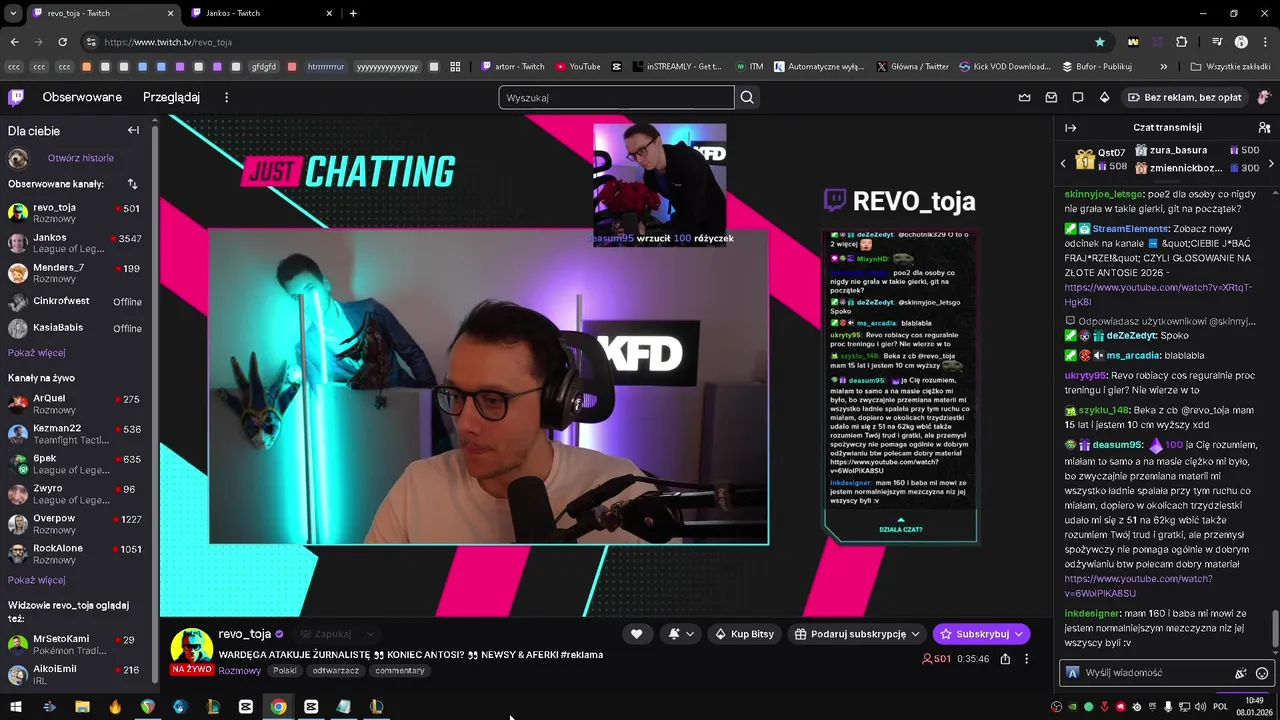This screenshot has width=1280, height=720.
Task: Open the emote picker in chat input
Action: pyautogui.click(x=1262, y=673)
